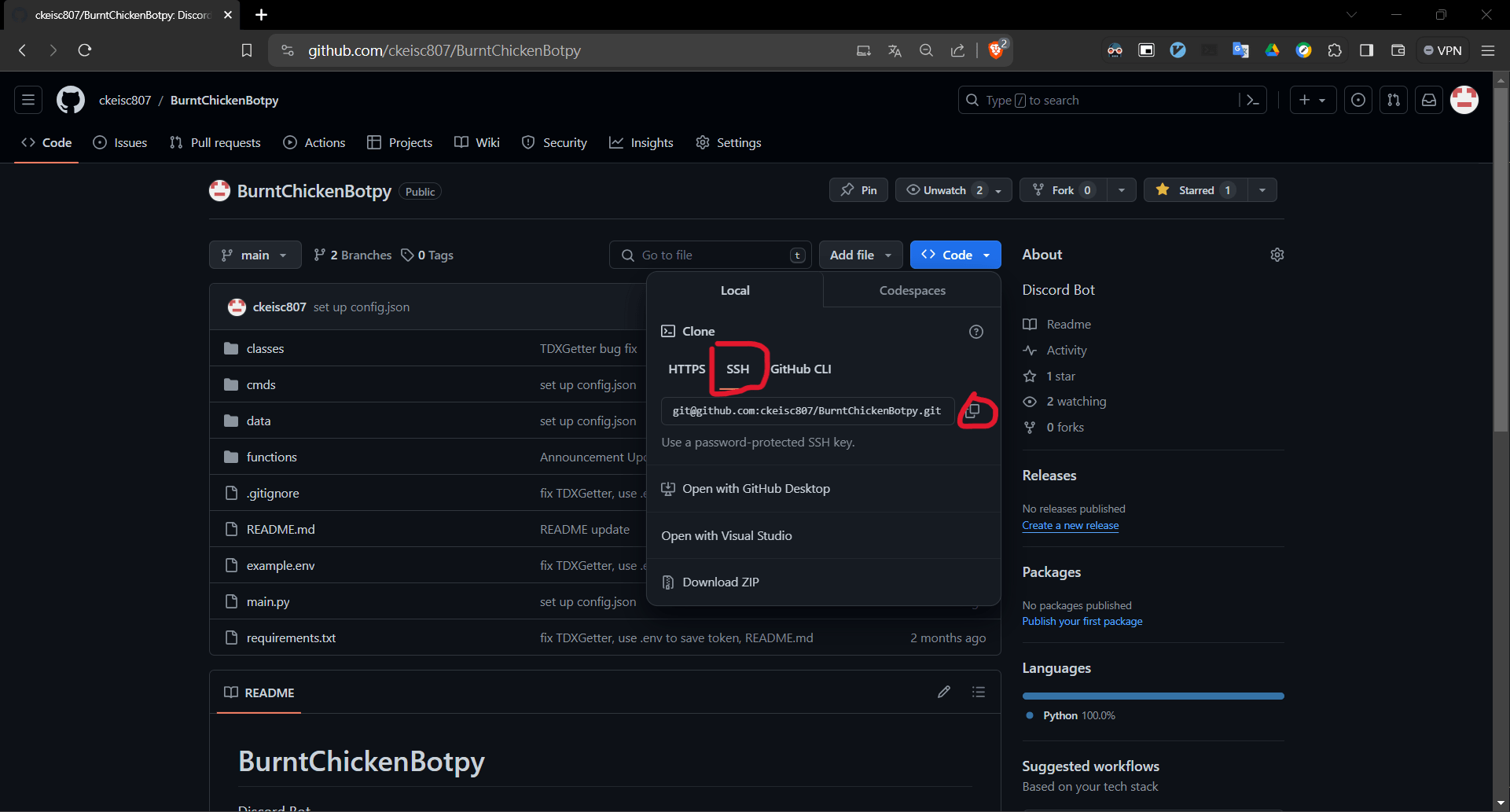The height and width of the screenshot is (812, 1510).
Task: Open notifications inbox icon
Action: [x=1429, y=100]
